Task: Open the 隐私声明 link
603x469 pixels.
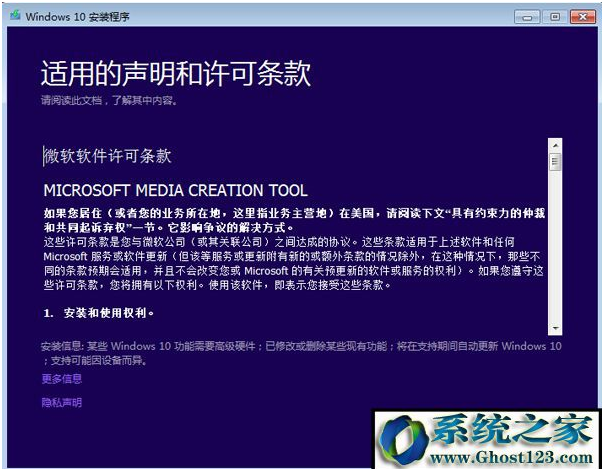Action: point(62,402)
